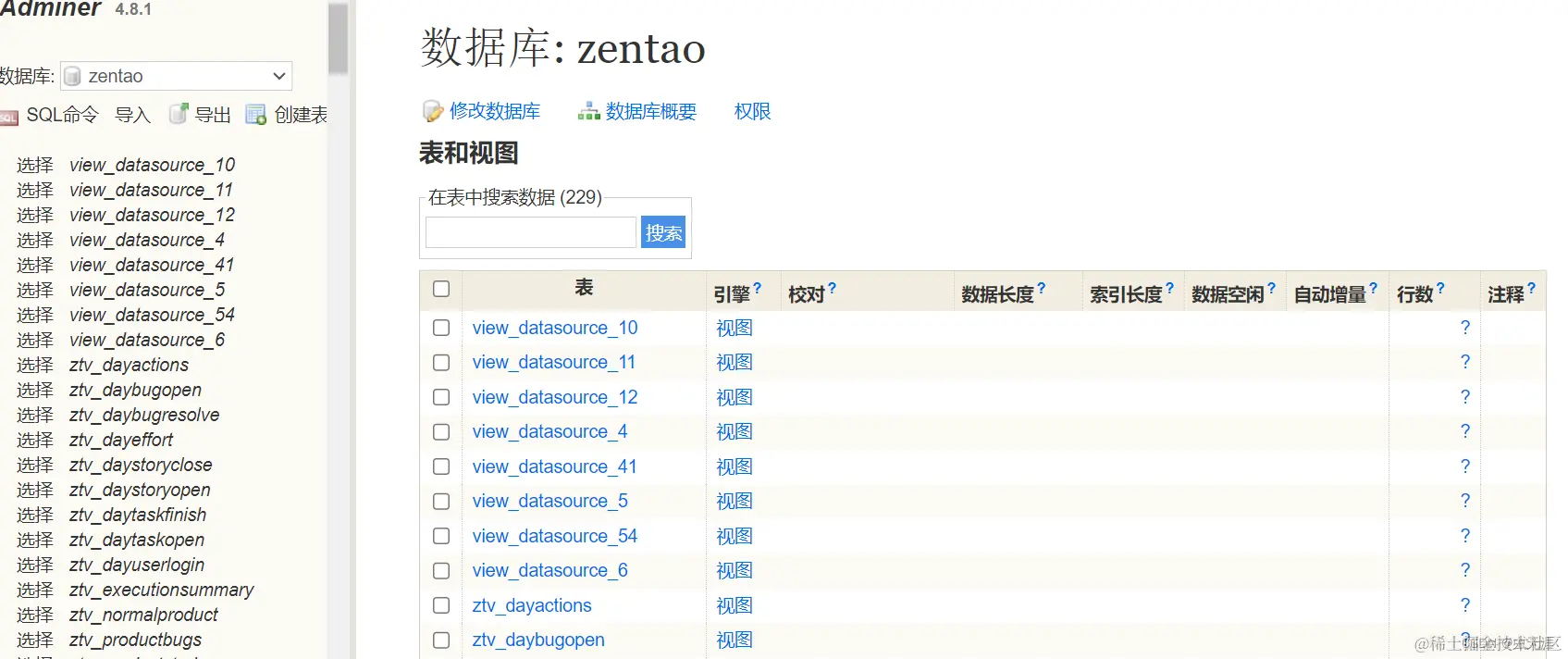Open help mark next to 校对 header
Viewport: 1568px width, 659px height.
832,289
